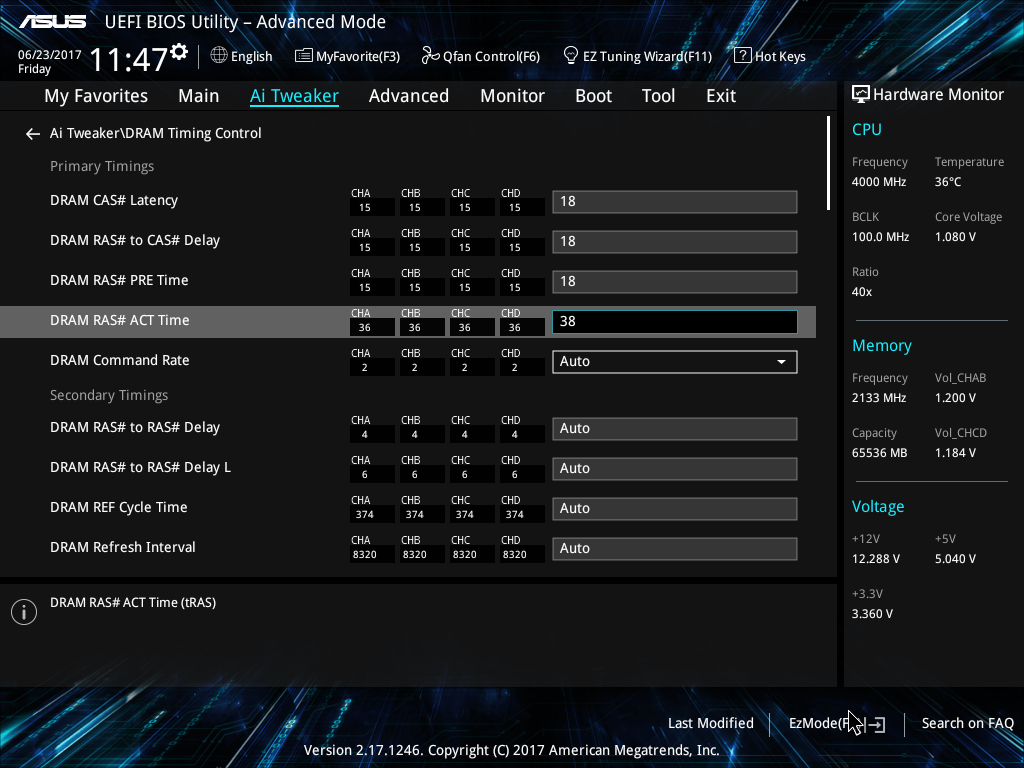Image resolution: width=1024 pixels, height=768 pixels.
Task: Select the Ai Tweaker tab
Action: point(295,96)
